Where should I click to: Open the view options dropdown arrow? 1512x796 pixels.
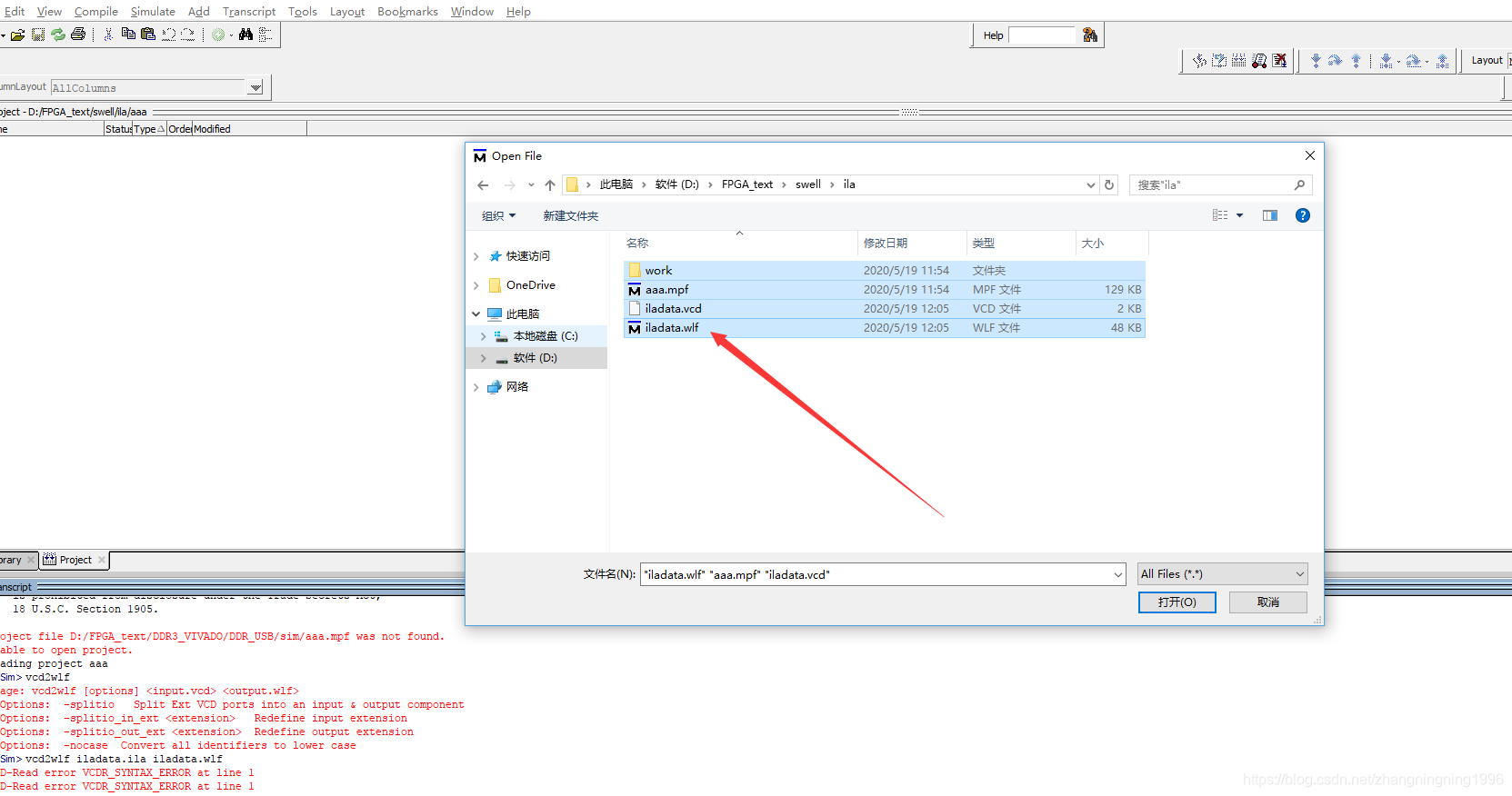(1239, 215)
